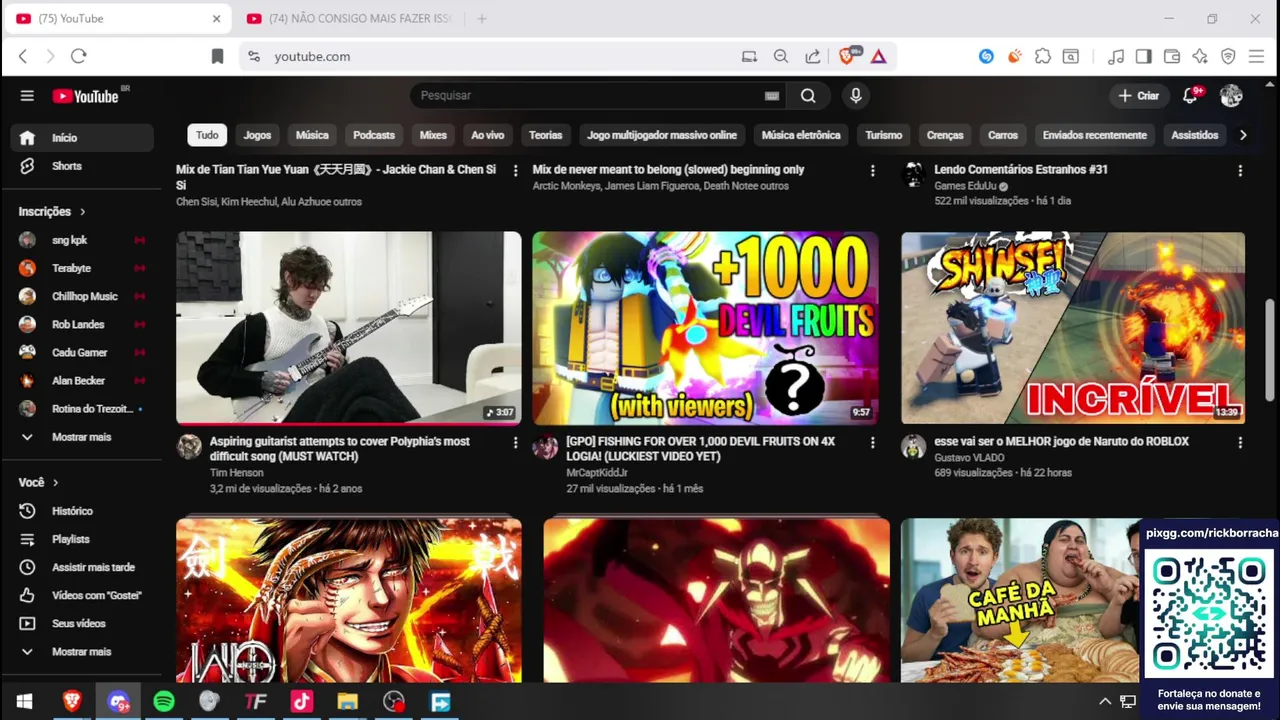Show hidden system tray icons

coord(1105,702)
